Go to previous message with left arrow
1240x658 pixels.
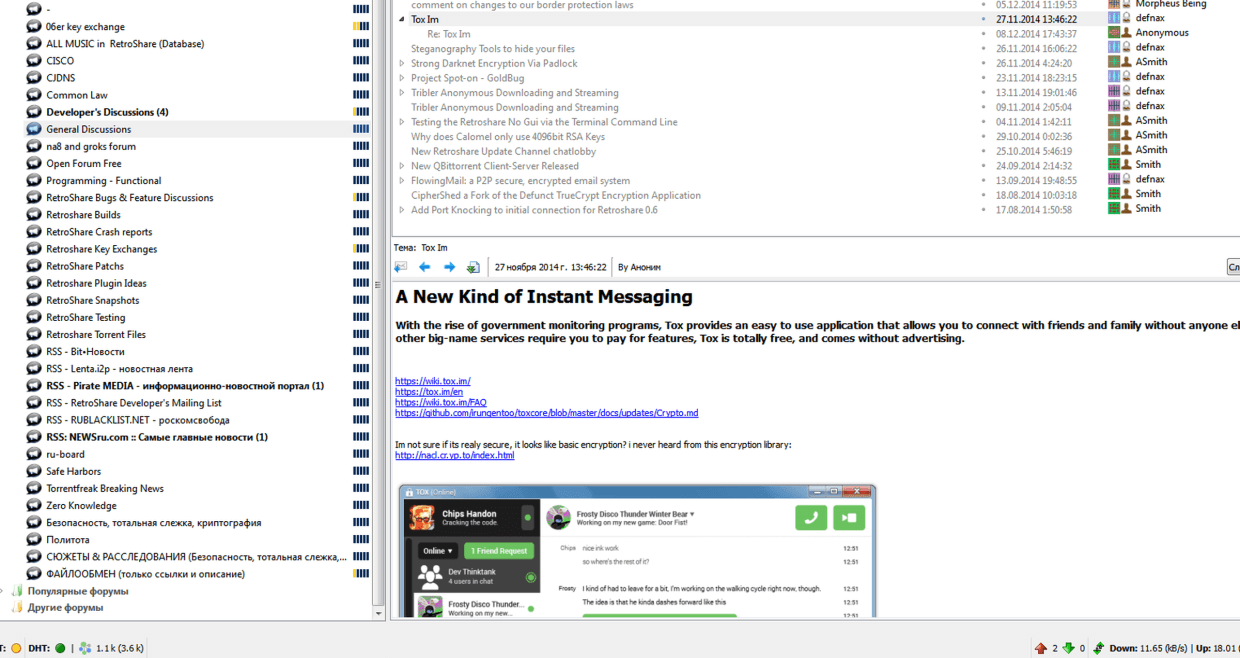[x=425, y=267]
